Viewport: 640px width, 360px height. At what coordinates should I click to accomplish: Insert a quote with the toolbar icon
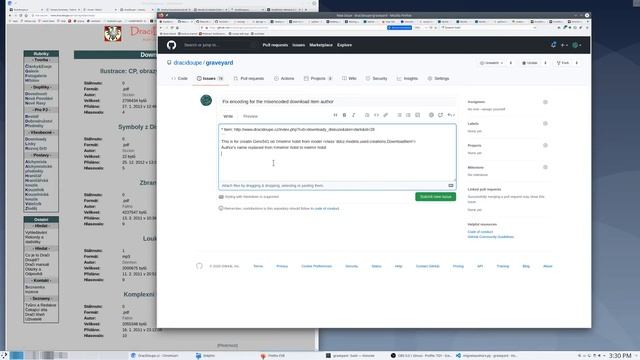(367, 115)
